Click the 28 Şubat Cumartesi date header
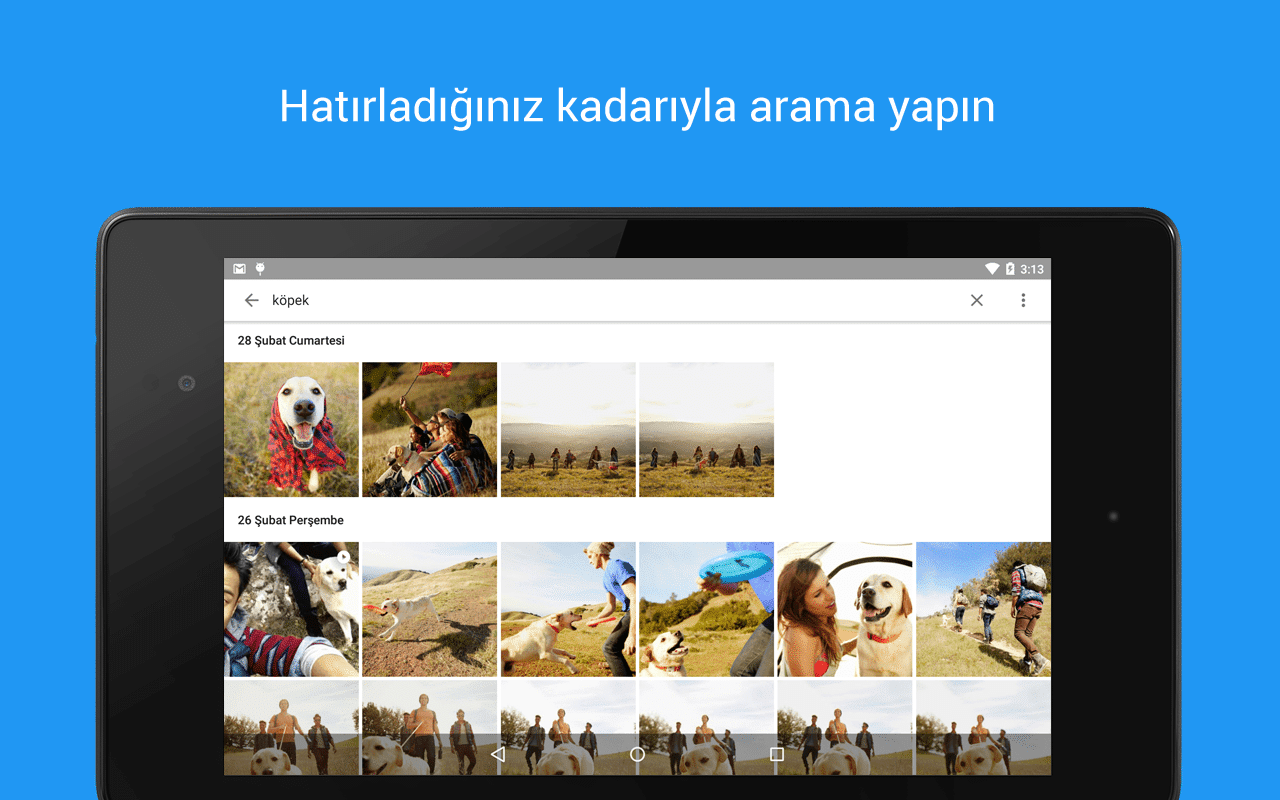 click(291, 341)
